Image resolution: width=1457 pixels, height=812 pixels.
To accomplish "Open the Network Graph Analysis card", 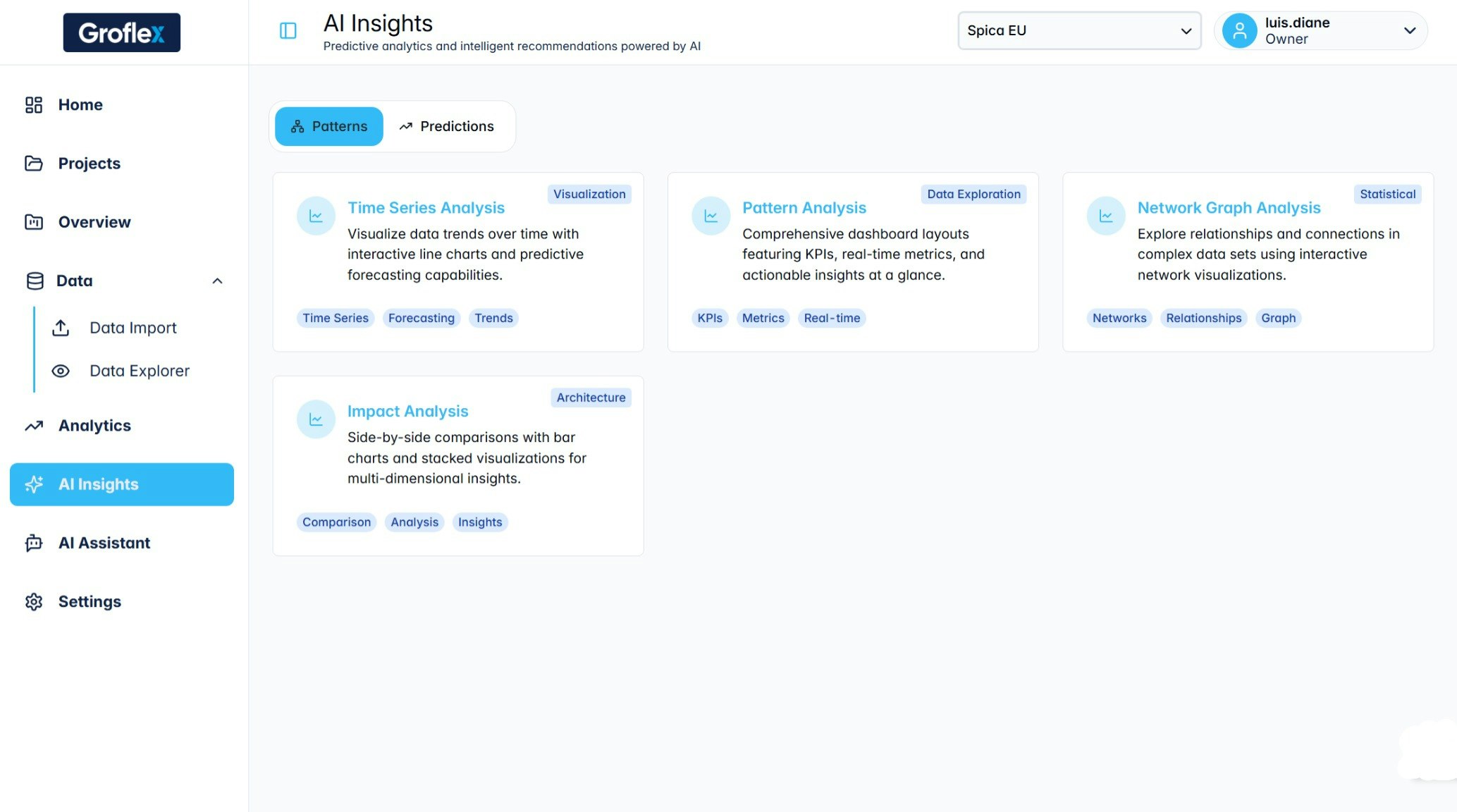I will coord(1229,207).
